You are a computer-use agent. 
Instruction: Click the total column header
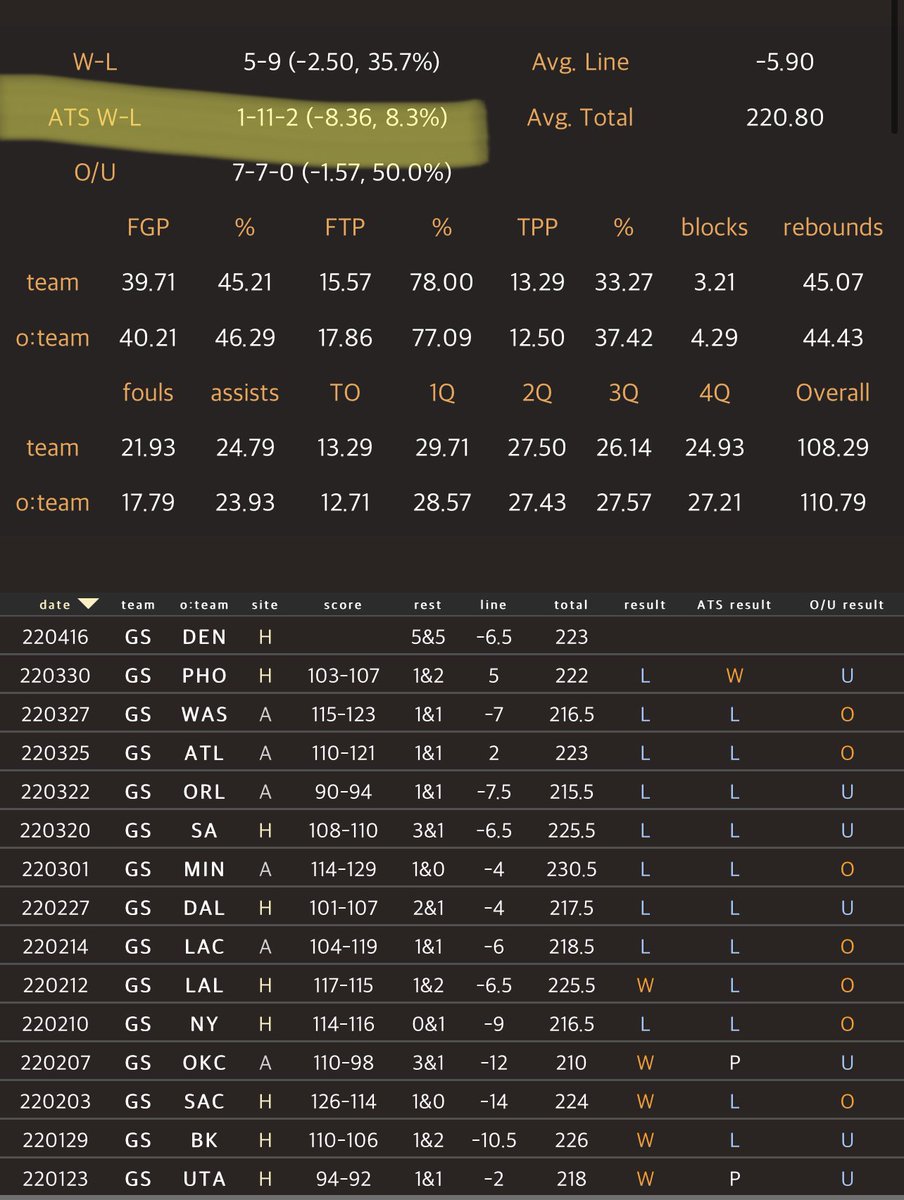click(571, 604)
